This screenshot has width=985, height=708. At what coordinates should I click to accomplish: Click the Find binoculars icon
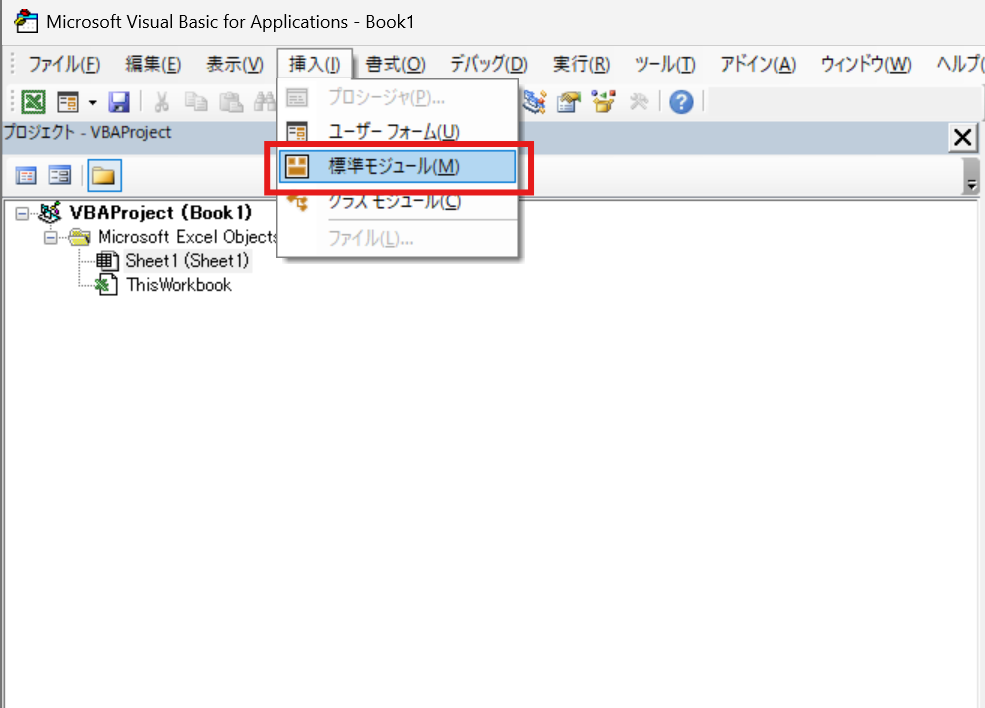tap(264, 101)
